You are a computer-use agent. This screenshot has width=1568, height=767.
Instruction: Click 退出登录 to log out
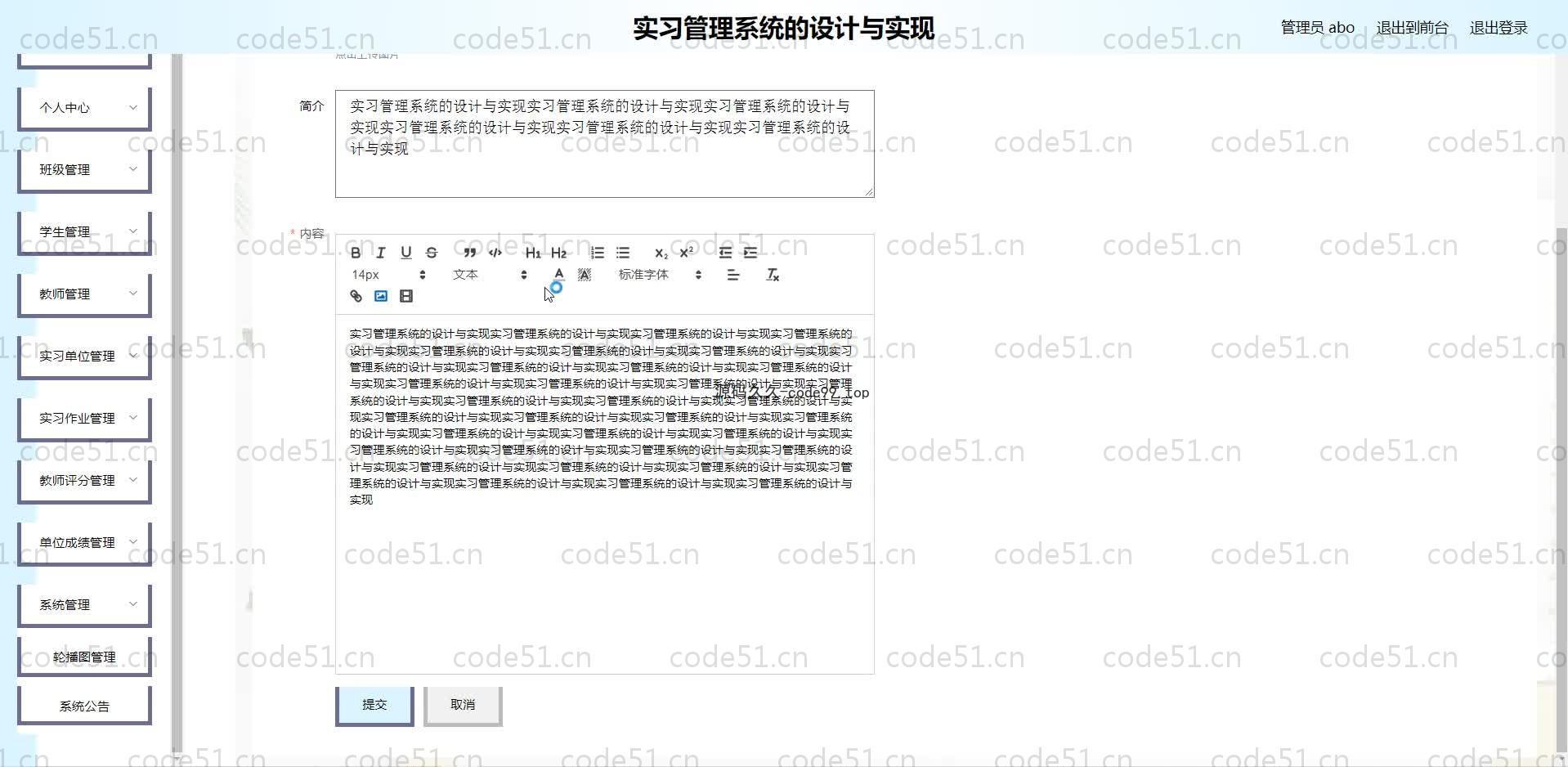point(1498,28)
